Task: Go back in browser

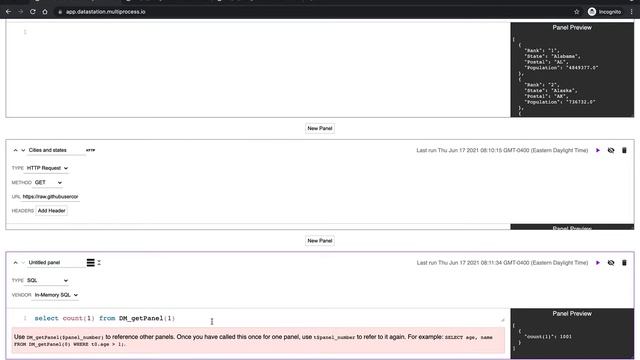Action: 9,12
